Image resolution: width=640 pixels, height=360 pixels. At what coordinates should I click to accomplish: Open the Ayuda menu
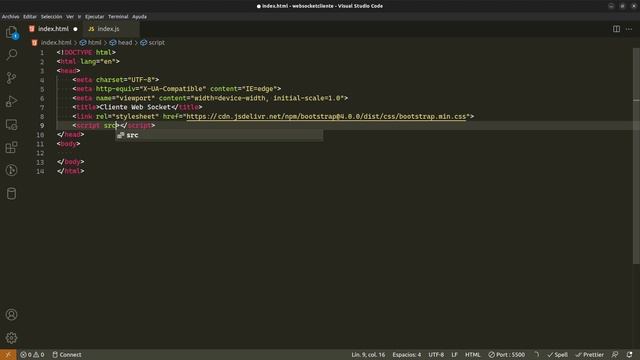(139, 17)
